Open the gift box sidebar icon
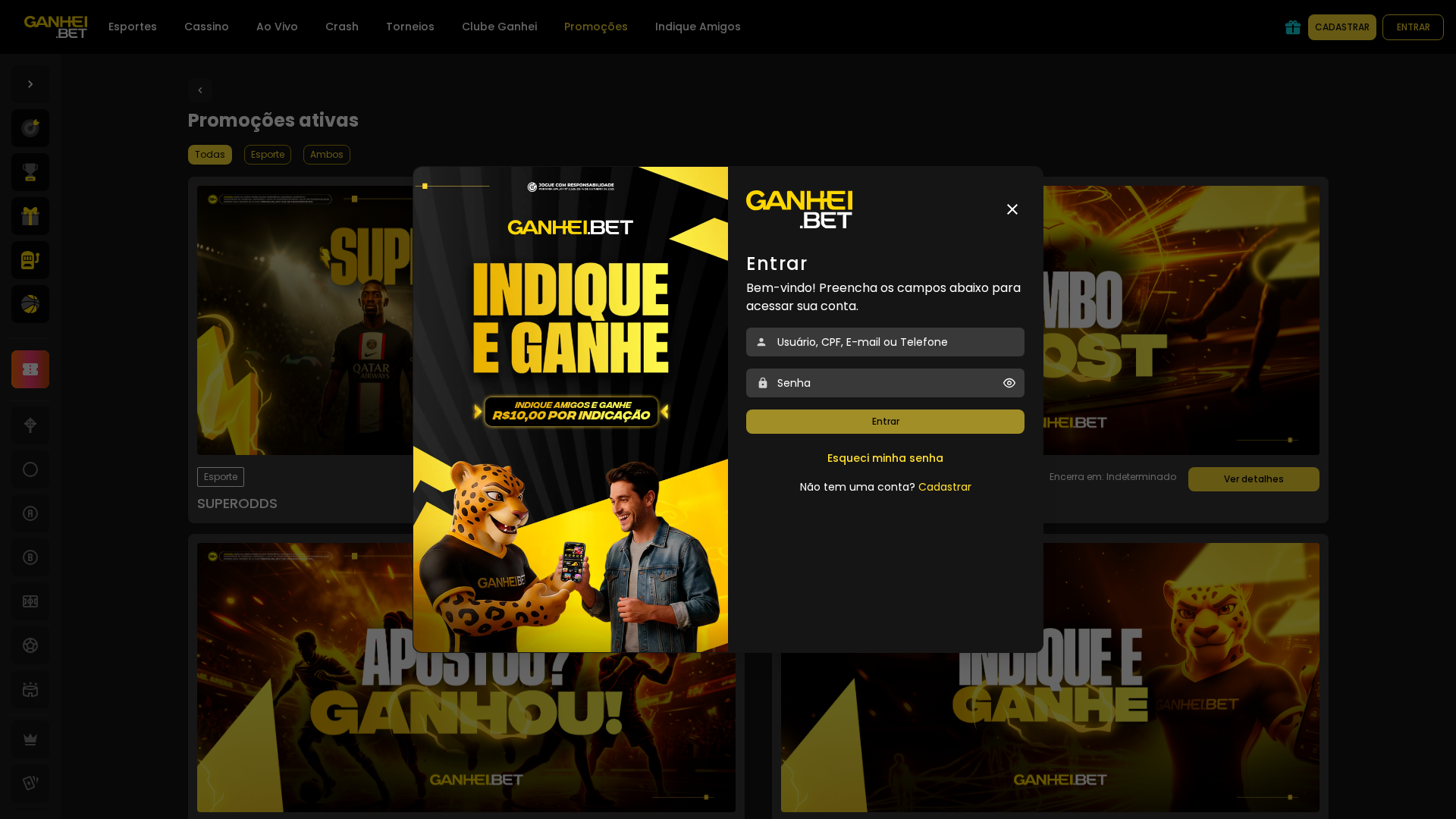The width and height of the screenshot is (1456, 819). (x=30, y=216)
